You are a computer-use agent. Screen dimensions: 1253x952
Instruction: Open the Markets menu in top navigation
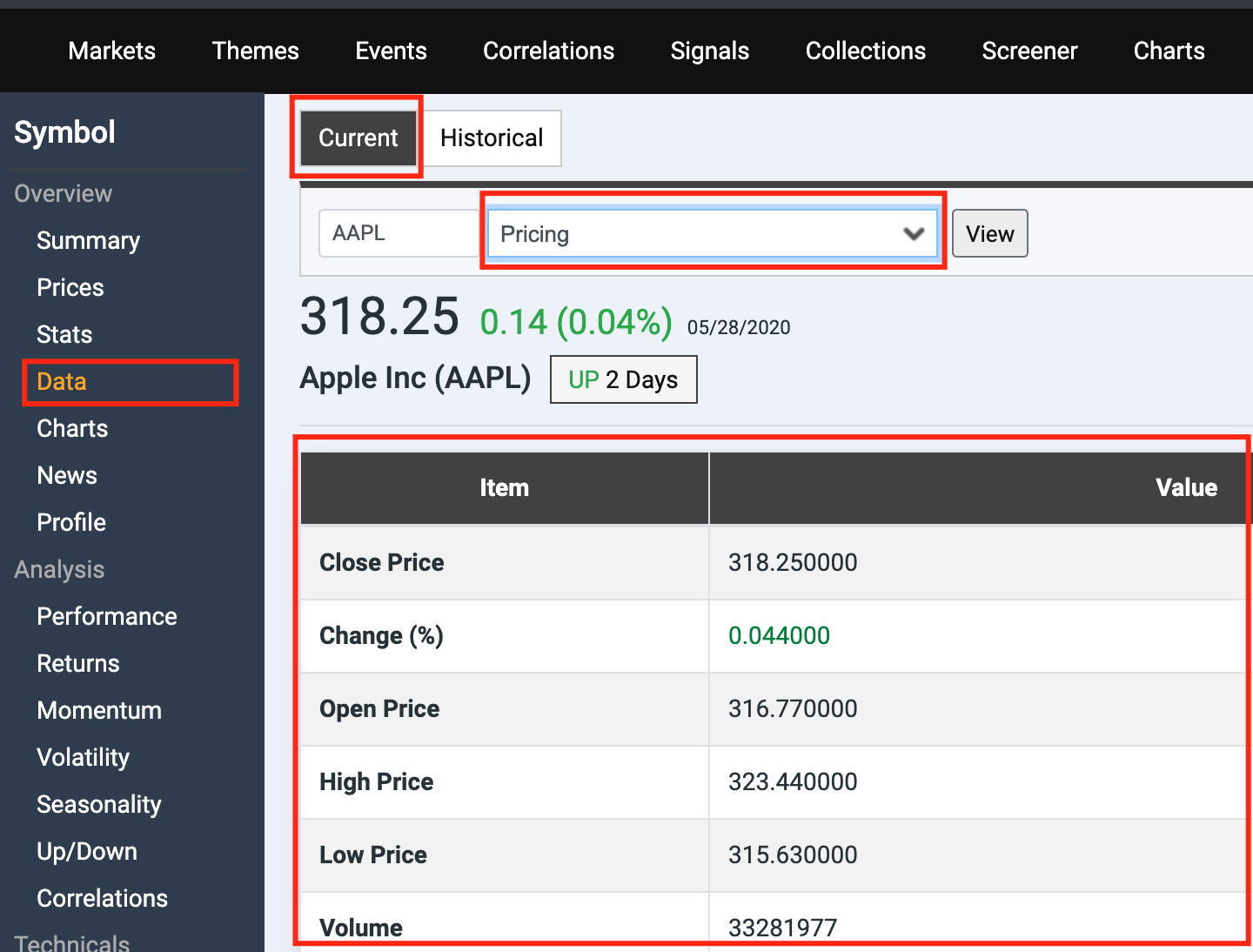(111, 50)
